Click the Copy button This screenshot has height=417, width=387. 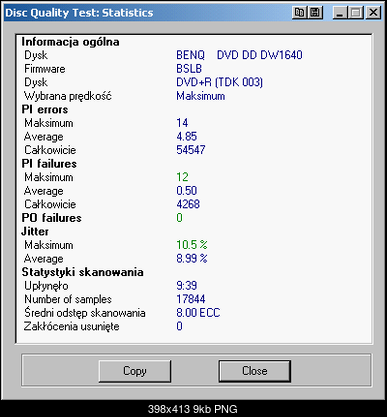pyautogui.click(x=135, y=371)
